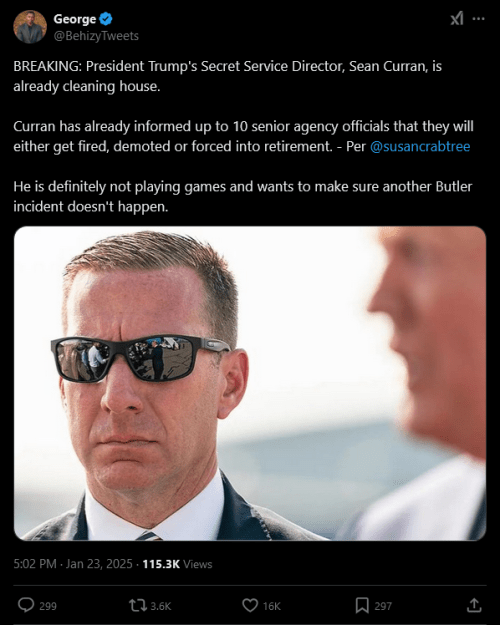Open the attached photo of Sean Curran
Image resolution: width=500 pixels, height=625 pixels.
click(x=250, y=383)
